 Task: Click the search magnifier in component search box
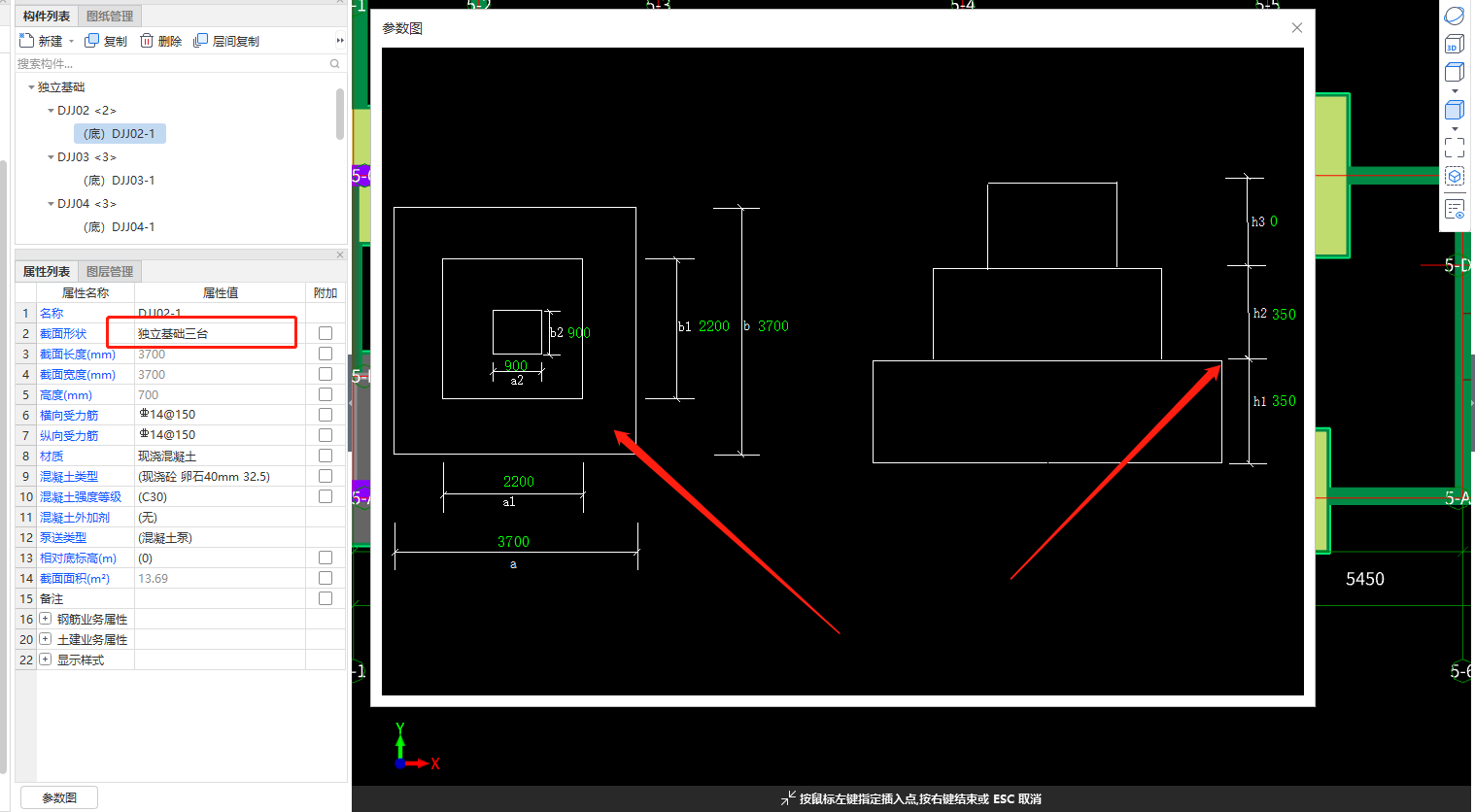click(334, 64)
